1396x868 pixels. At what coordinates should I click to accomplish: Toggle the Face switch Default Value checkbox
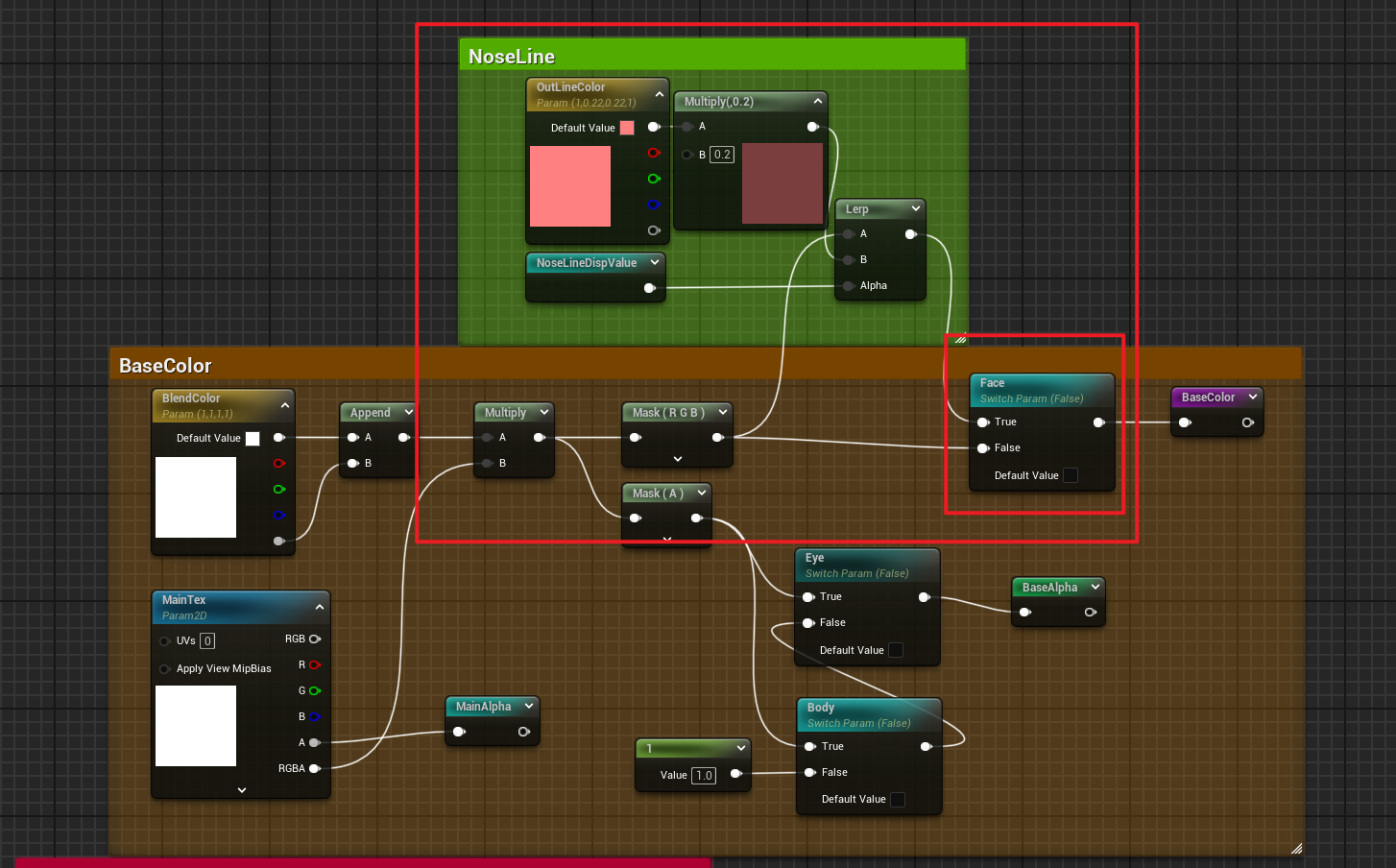point(1071,475)
